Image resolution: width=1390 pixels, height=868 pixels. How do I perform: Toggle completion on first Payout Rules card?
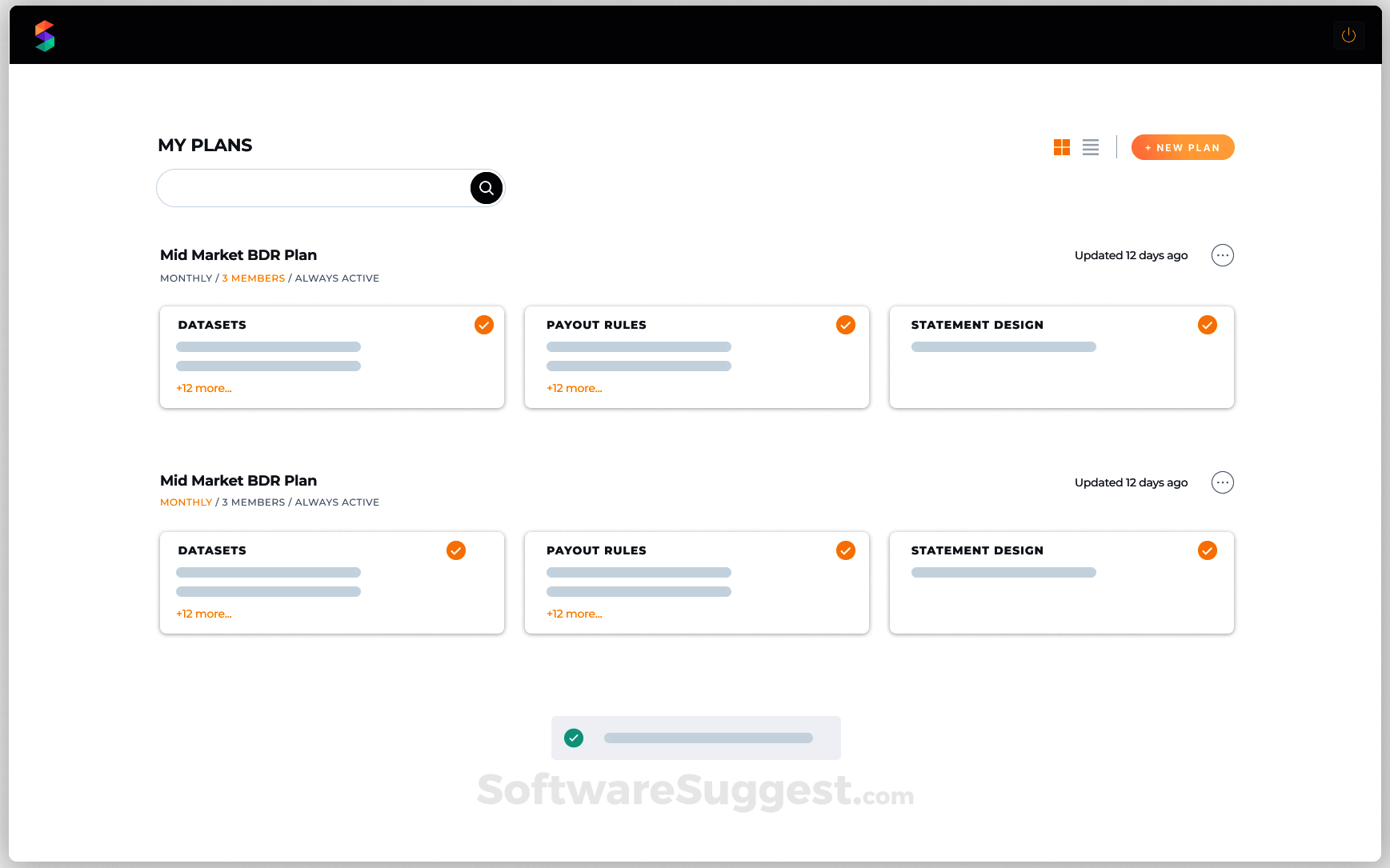tap(846, 325)
